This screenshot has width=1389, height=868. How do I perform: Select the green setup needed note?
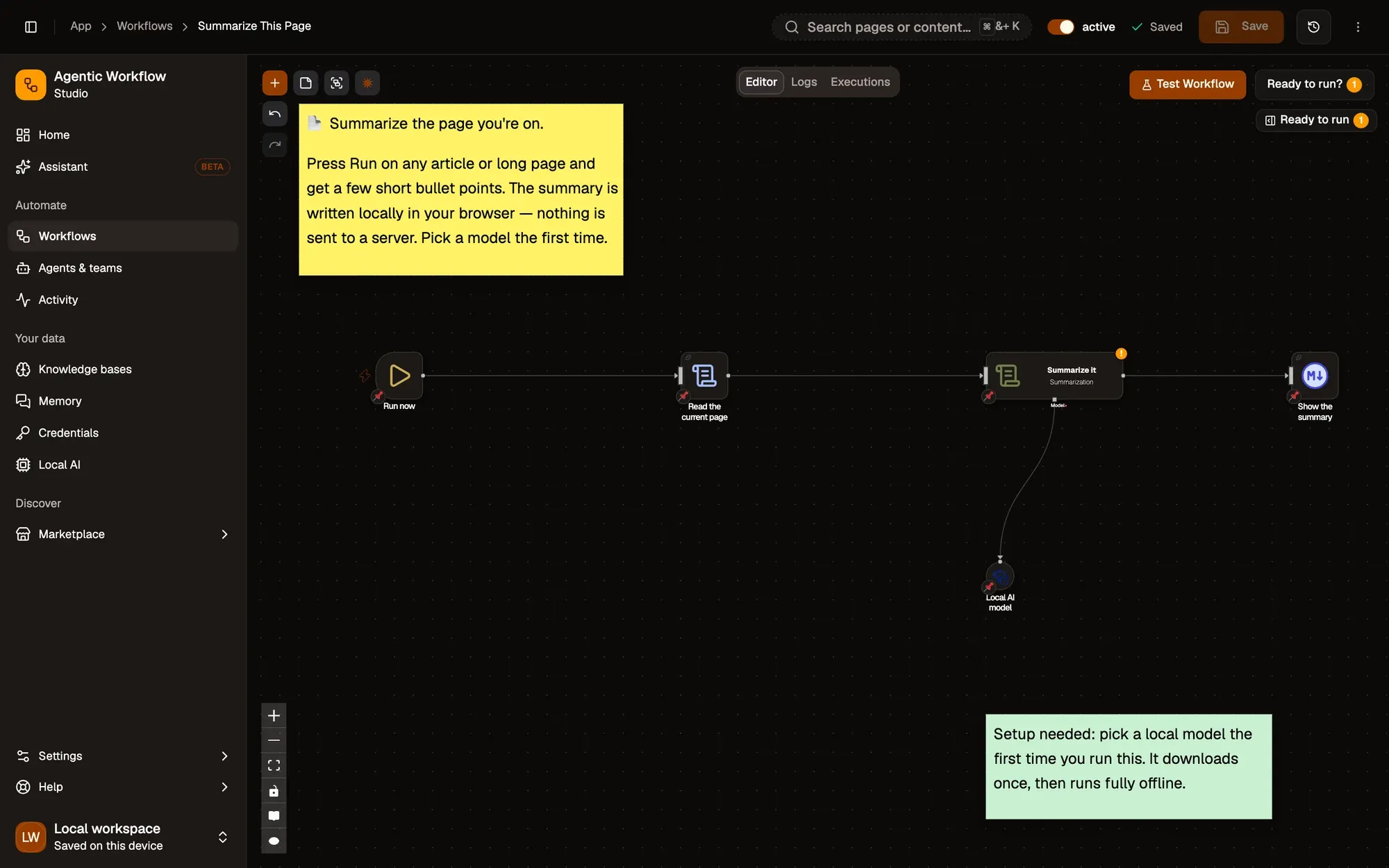click(1129, 767)
